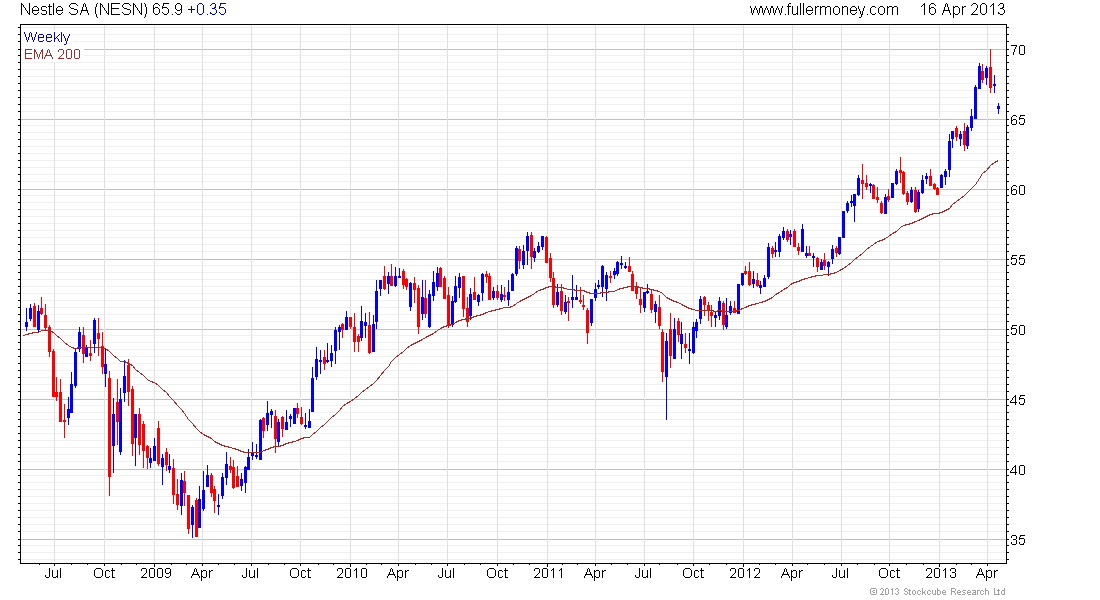The width and height of the screenshot is (1100, 600).
Task: Click the +0.35 price change value
Action: 207,10
